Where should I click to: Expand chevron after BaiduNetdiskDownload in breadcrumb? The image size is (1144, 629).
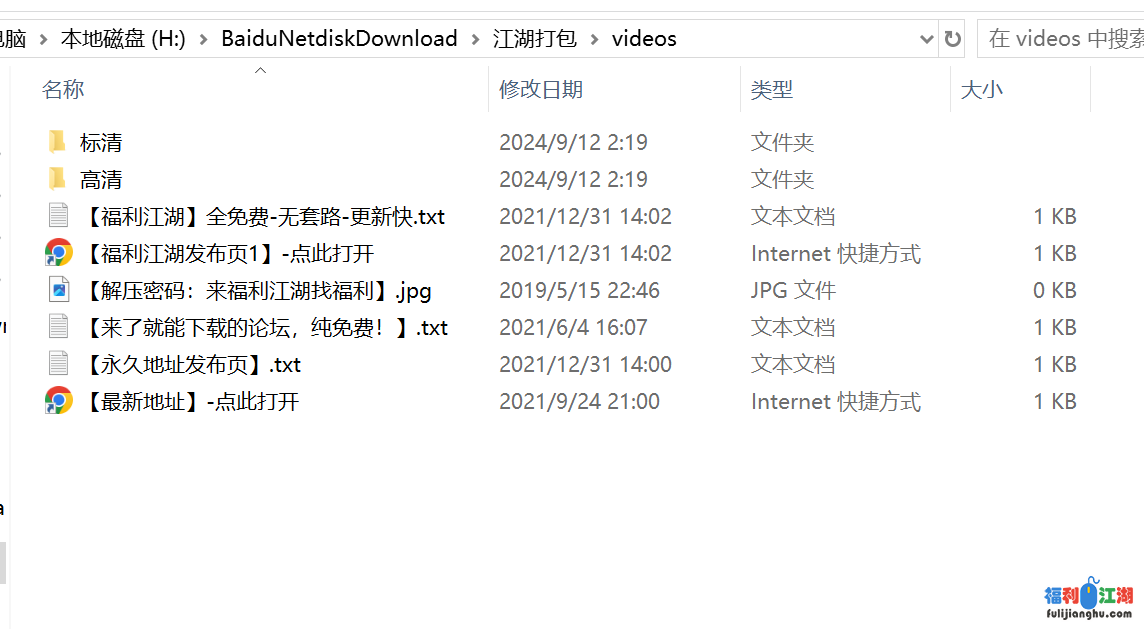click(x=476, y=39)
